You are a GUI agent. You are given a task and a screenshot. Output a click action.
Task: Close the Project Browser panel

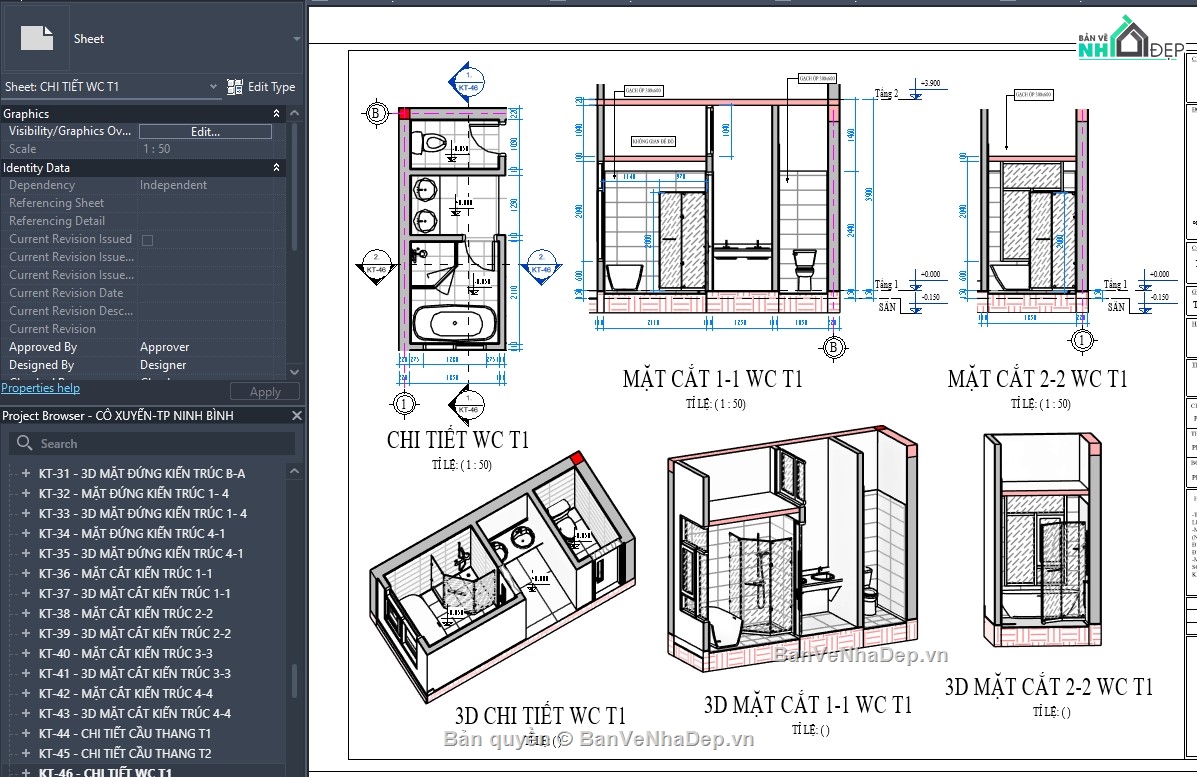point(297,416)
